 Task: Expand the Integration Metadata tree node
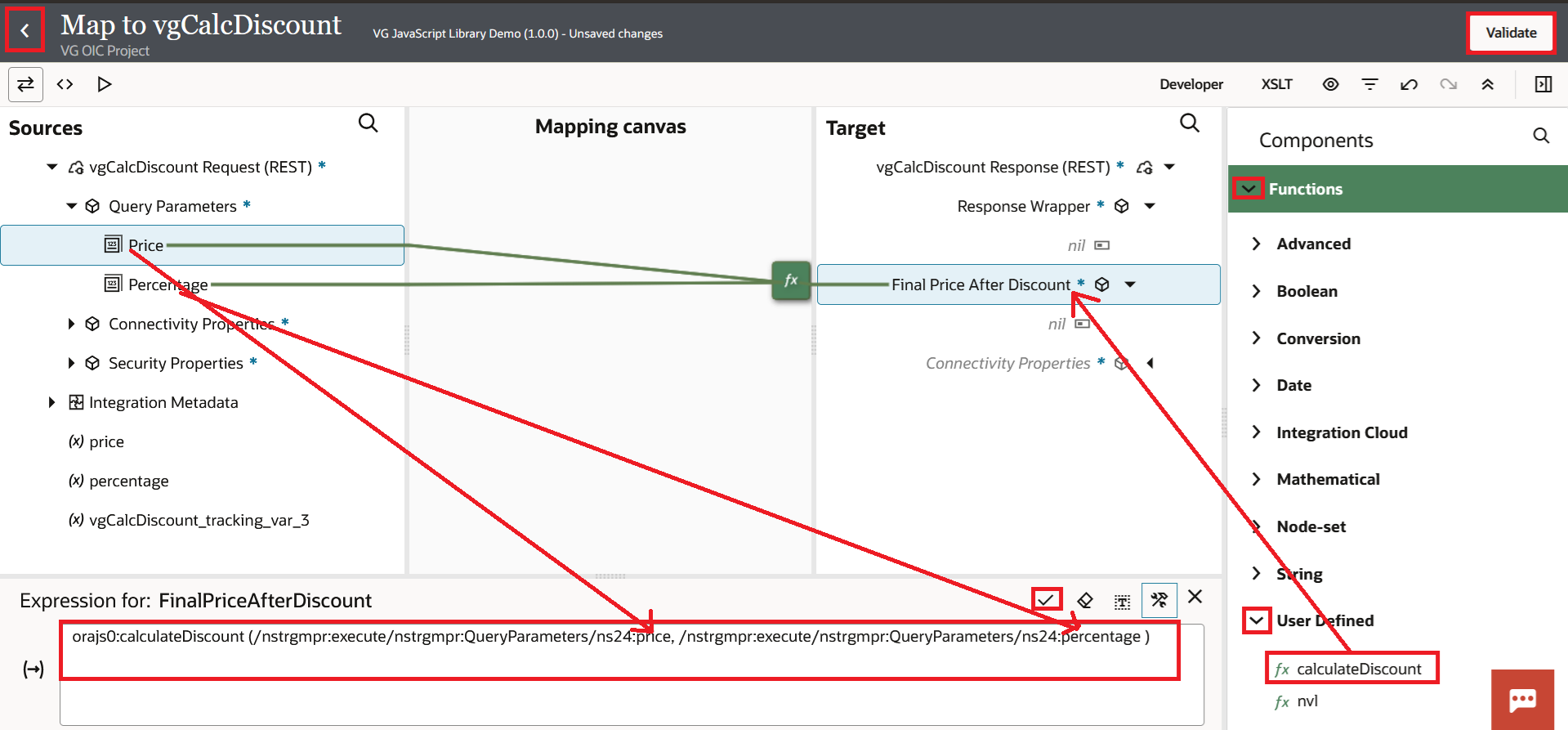(x=51, y=402)
